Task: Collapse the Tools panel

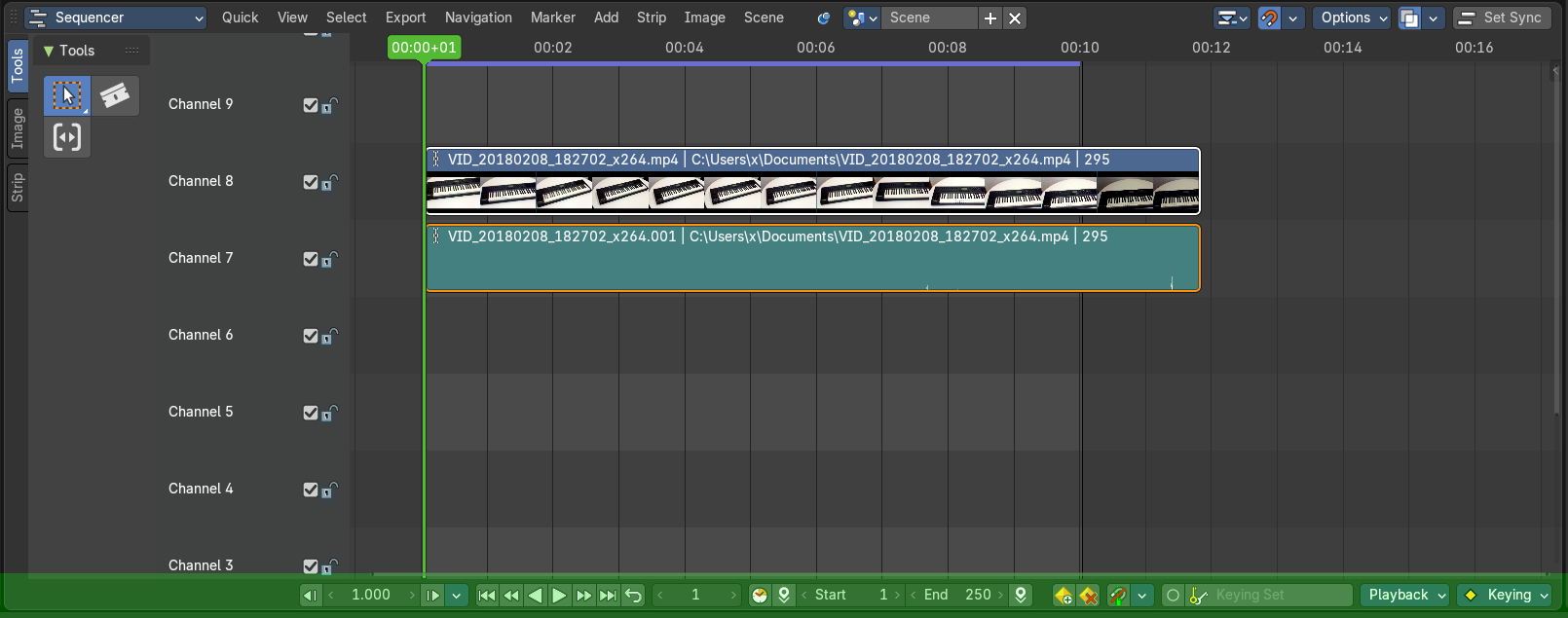Action: 48,51
